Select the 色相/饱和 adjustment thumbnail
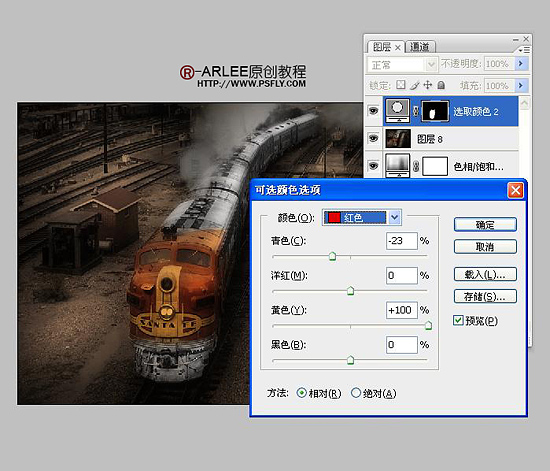 pyautogui.click(x=397, y=166)
